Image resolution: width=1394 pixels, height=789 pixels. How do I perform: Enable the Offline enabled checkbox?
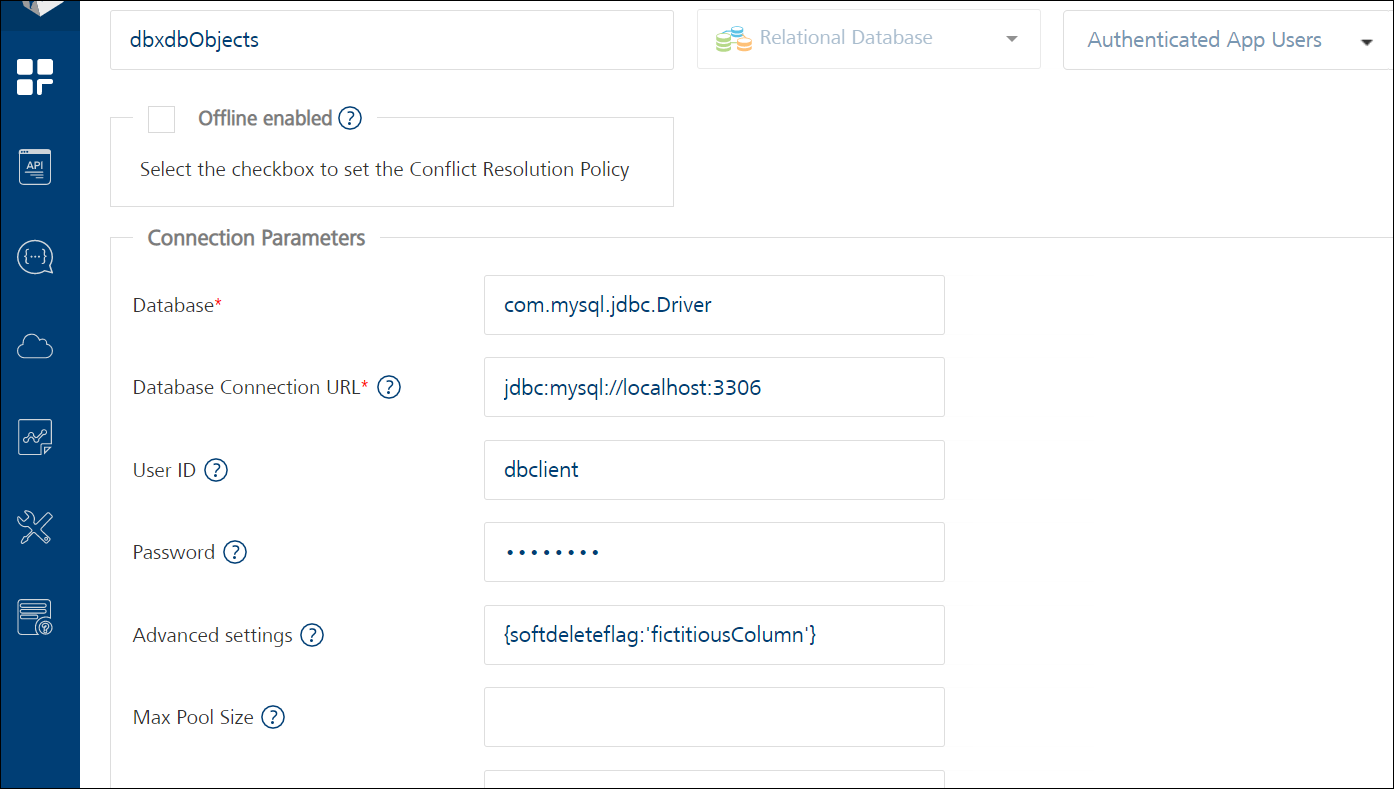161,119
